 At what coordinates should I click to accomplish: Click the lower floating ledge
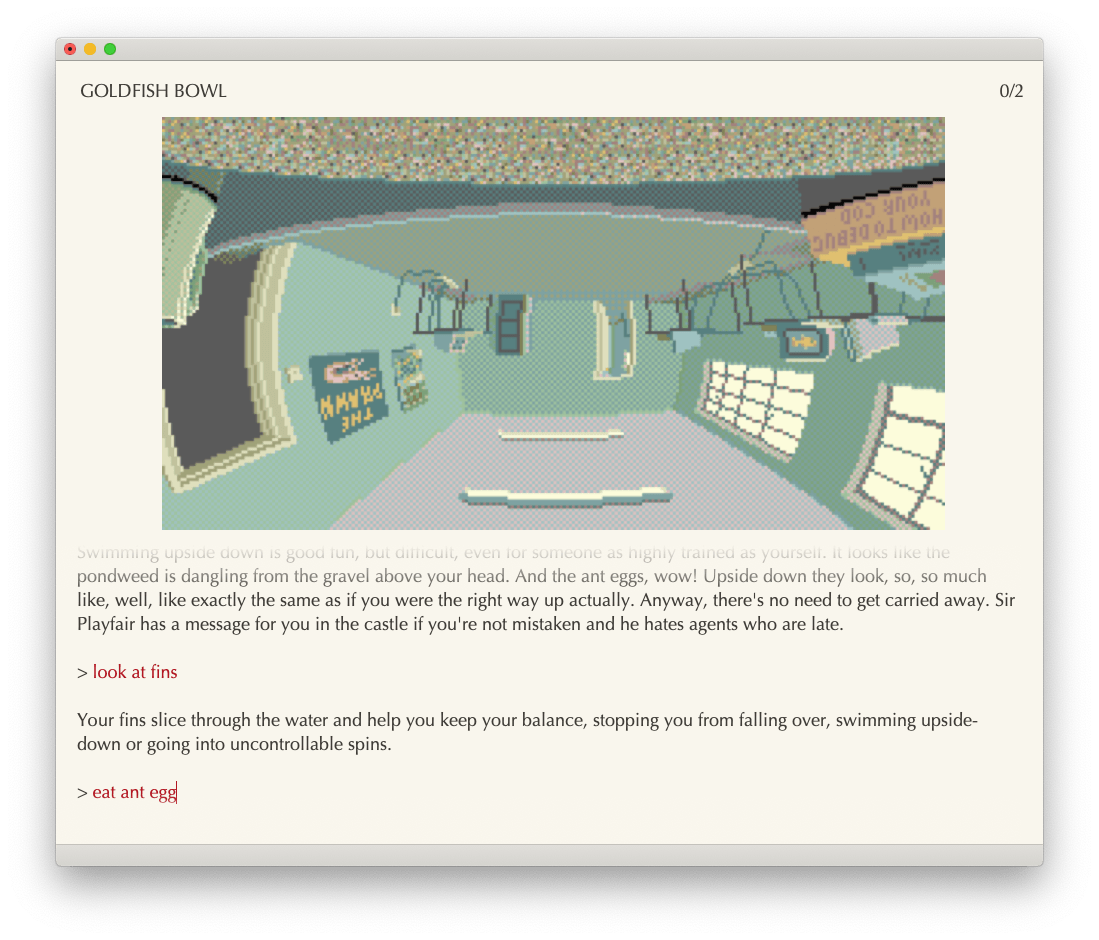pyautogui.click(x=565, y=493)
